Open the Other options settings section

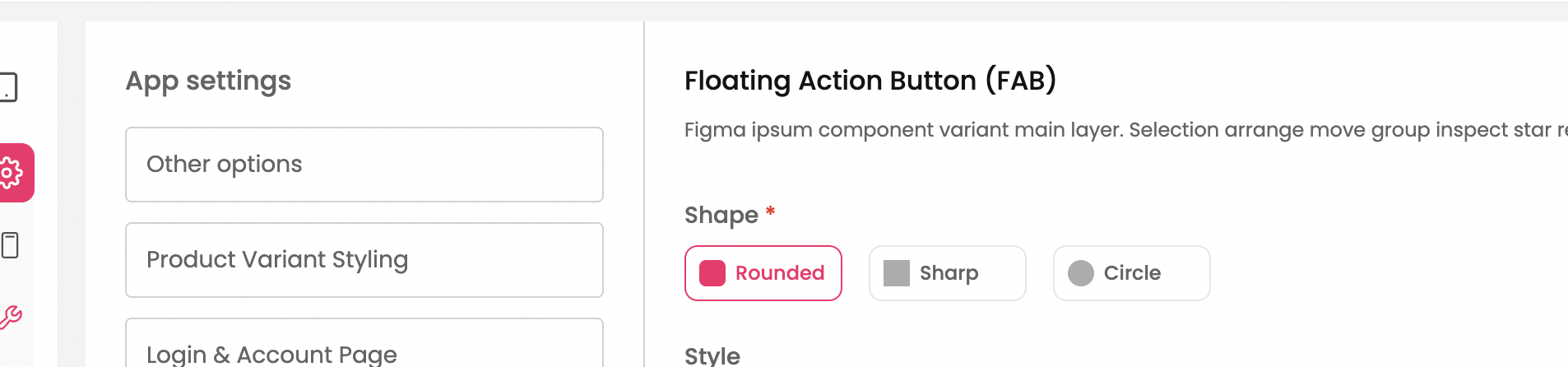[364, 165]
